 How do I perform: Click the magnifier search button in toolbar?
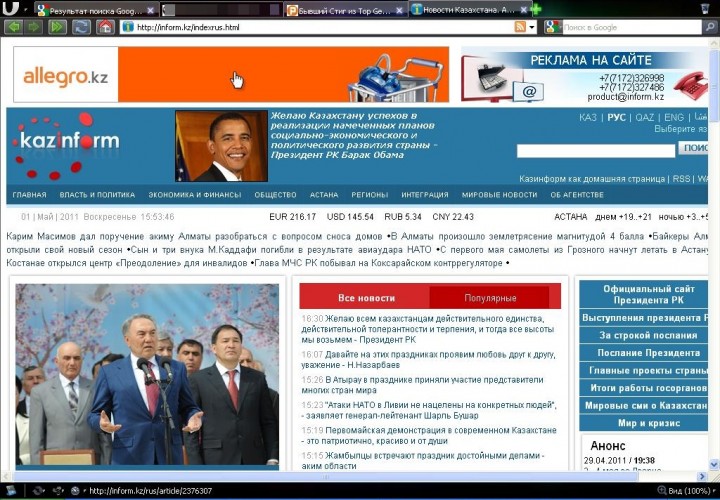[x=709, y=27]
